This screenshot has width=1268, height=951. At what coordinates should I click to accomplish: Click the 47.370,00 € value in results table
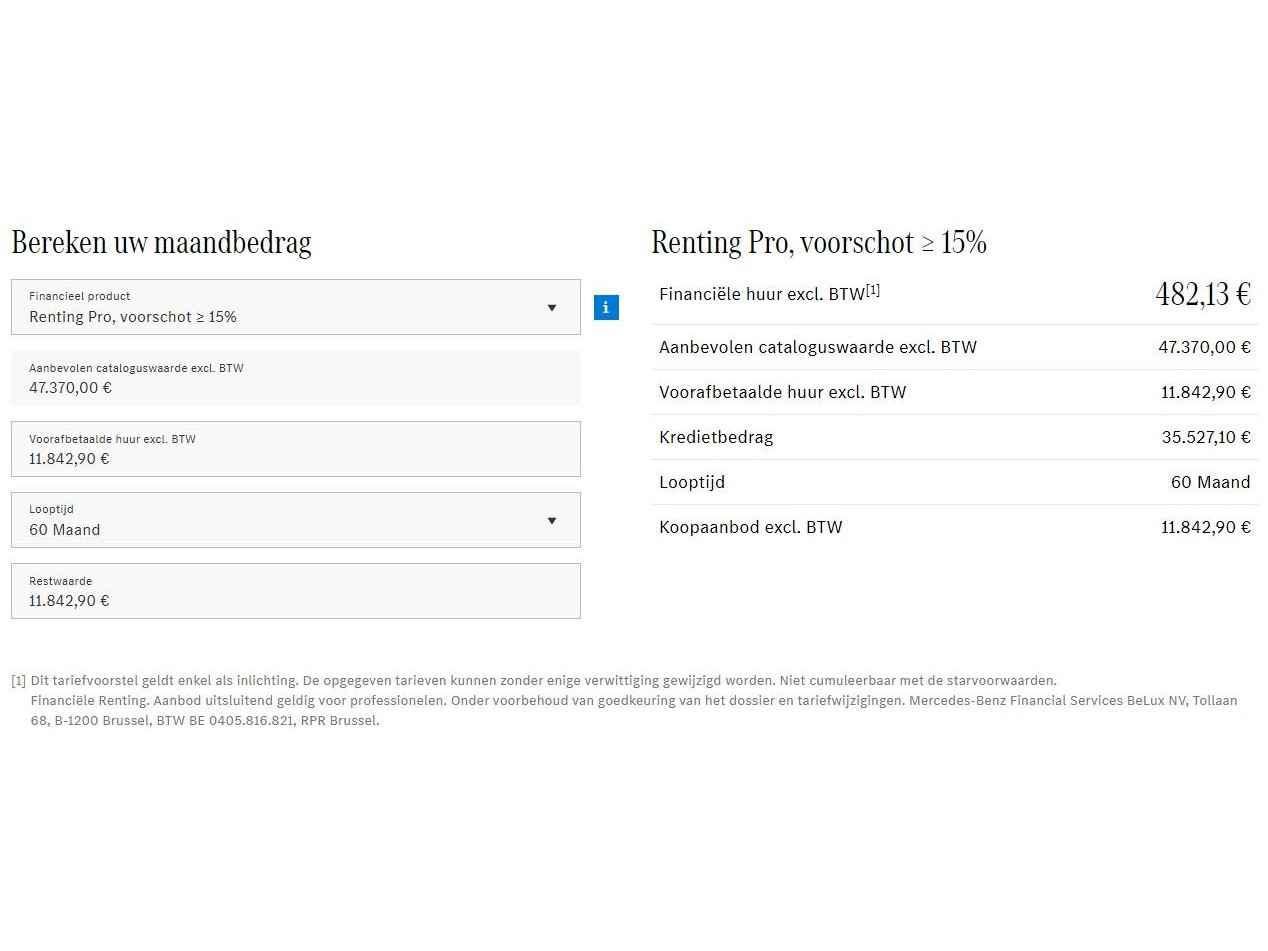(1204, 347)
